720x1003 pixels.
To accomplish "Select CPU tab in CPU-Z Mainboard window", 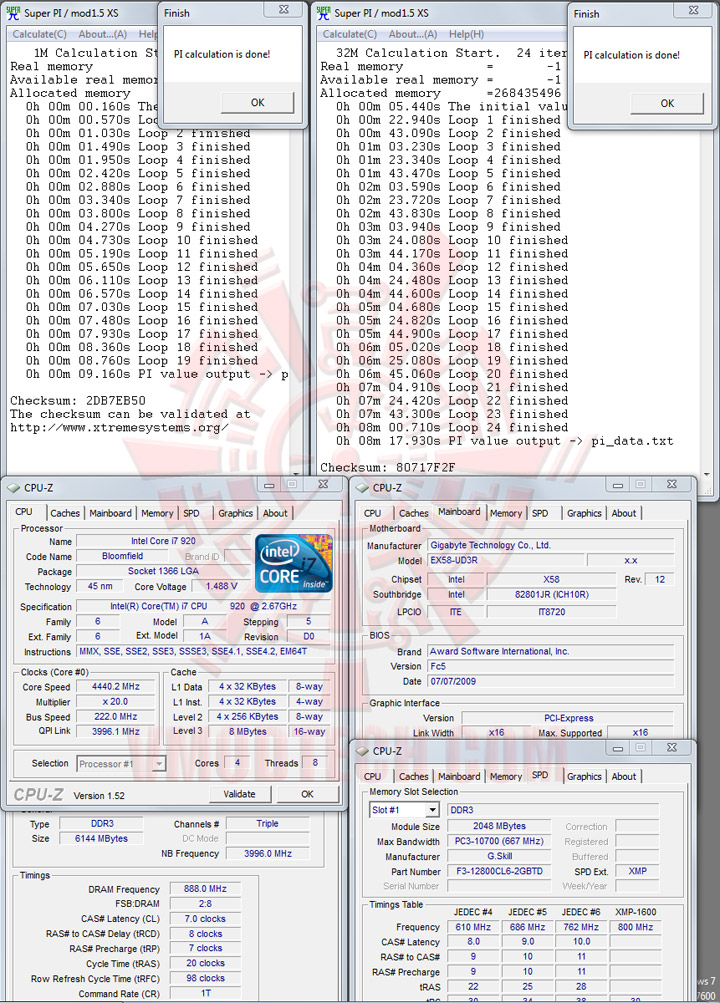I will (x=372, y=513).
